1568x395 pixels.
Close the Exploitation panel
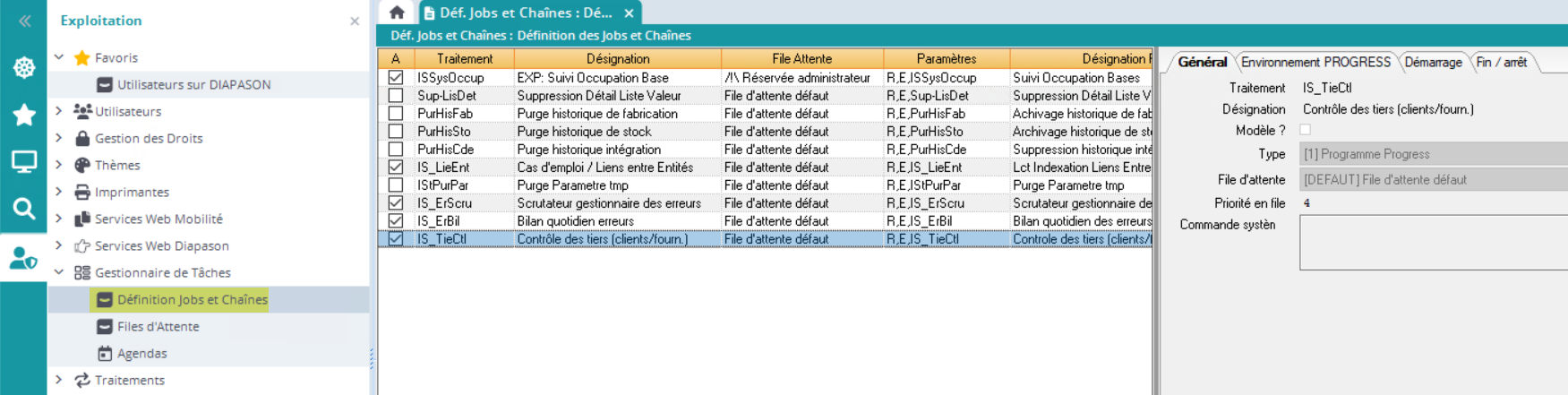[355, 21]
